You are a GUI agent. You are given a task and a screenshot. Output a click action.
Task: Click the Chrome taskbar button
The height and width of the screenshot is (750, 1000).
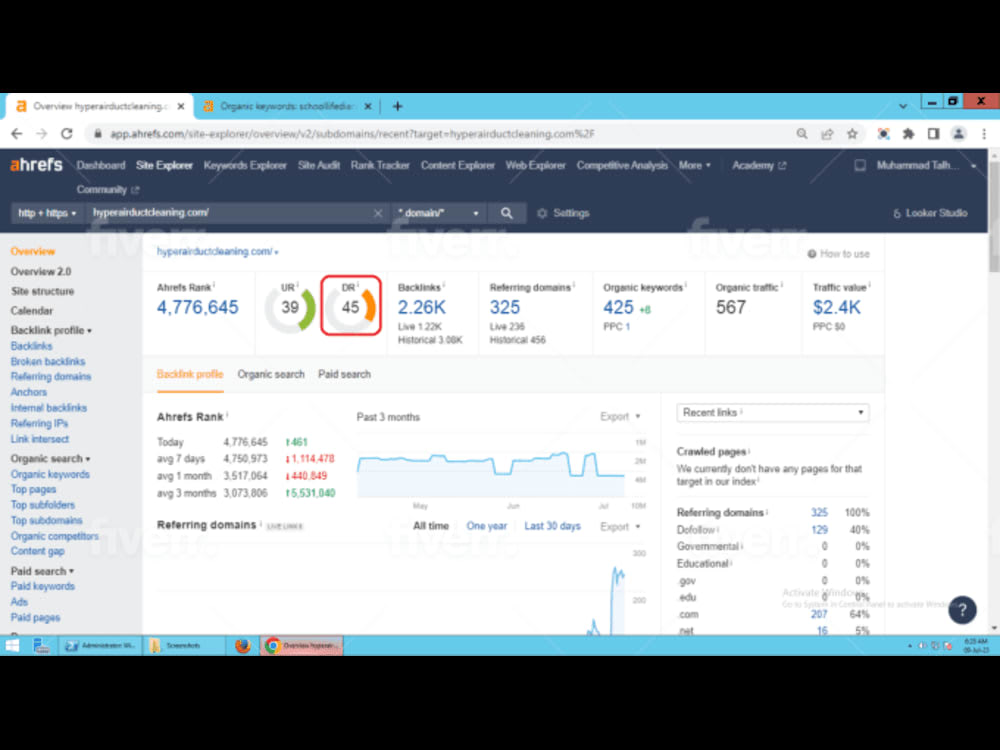tap(301, 645)
